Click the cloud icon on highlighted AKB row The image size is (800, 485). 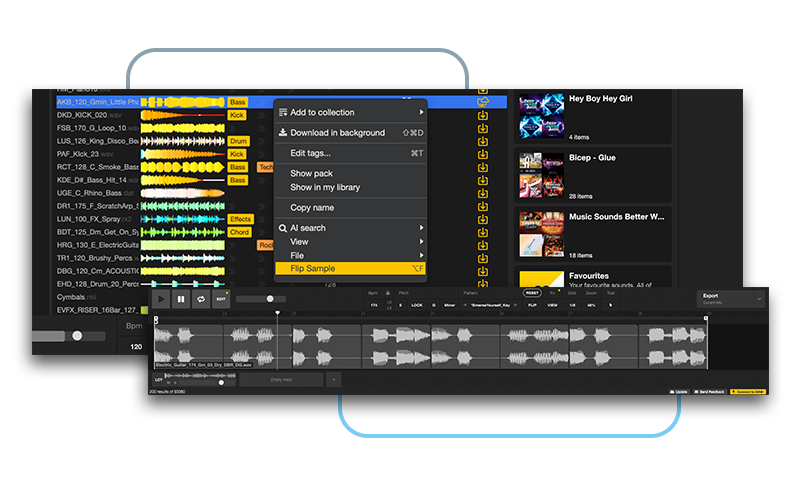point(483,102)
